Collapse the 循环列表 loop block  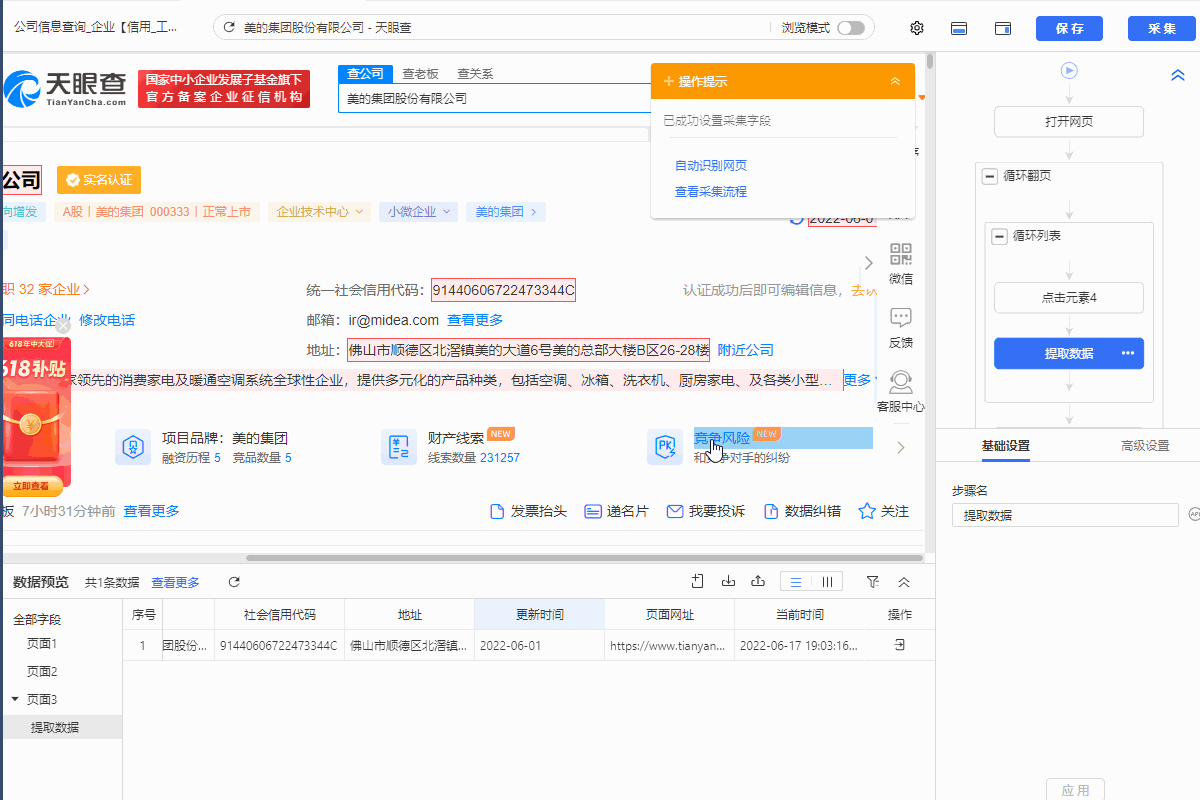pyautogui.click(x=999, y=237)
